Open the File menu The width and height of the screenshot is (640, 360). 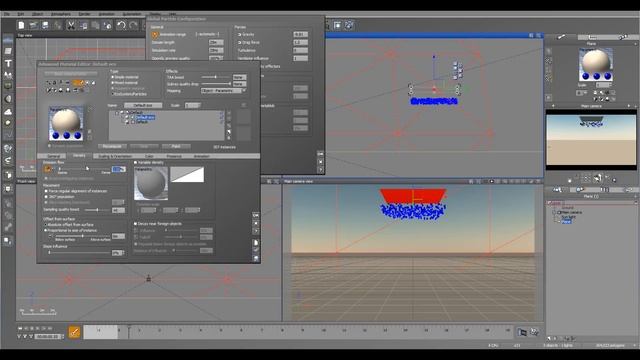click(x=7, y=14)
